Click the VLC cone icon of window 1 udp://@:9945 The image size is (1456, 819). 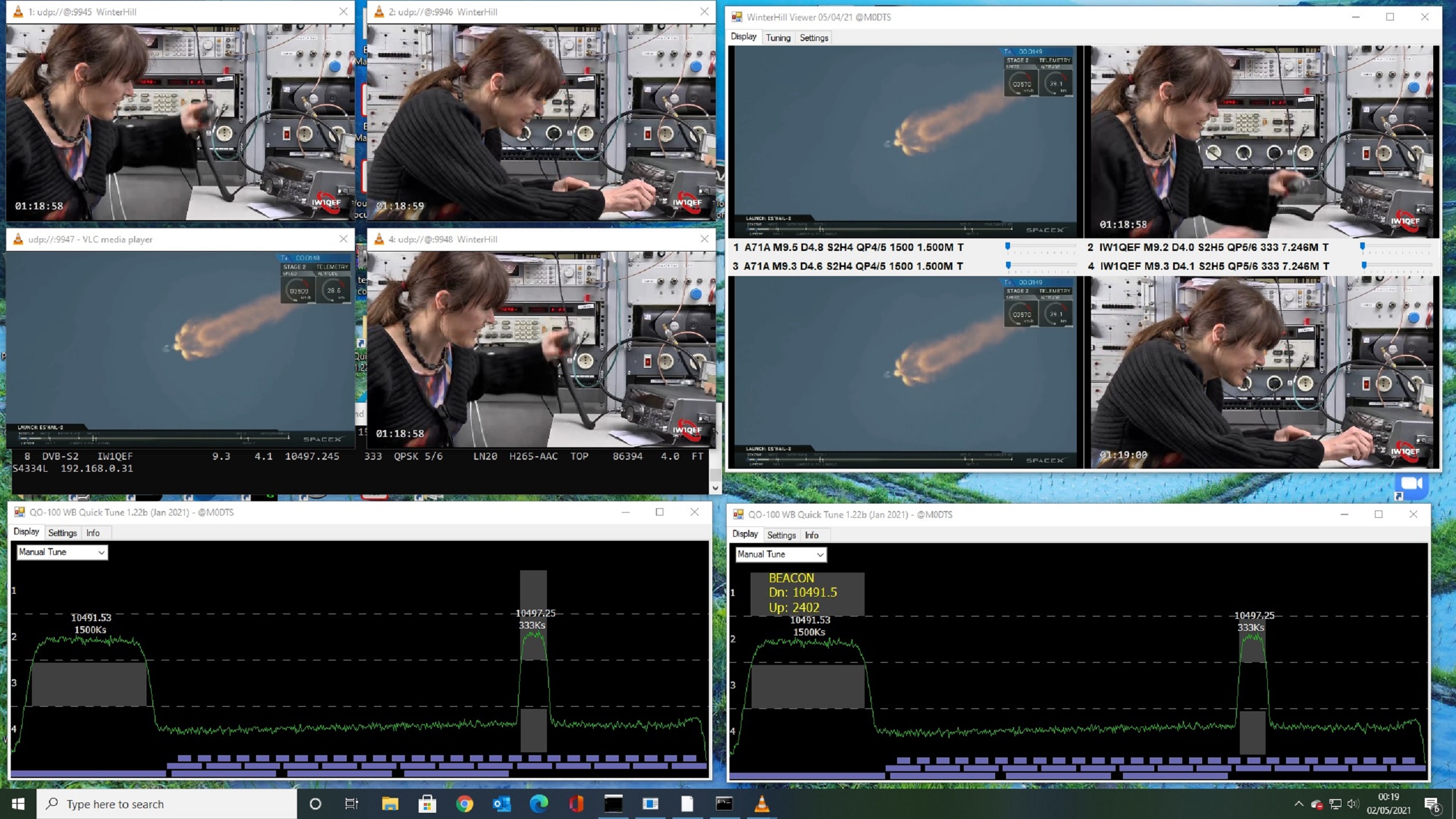[18, 11]
